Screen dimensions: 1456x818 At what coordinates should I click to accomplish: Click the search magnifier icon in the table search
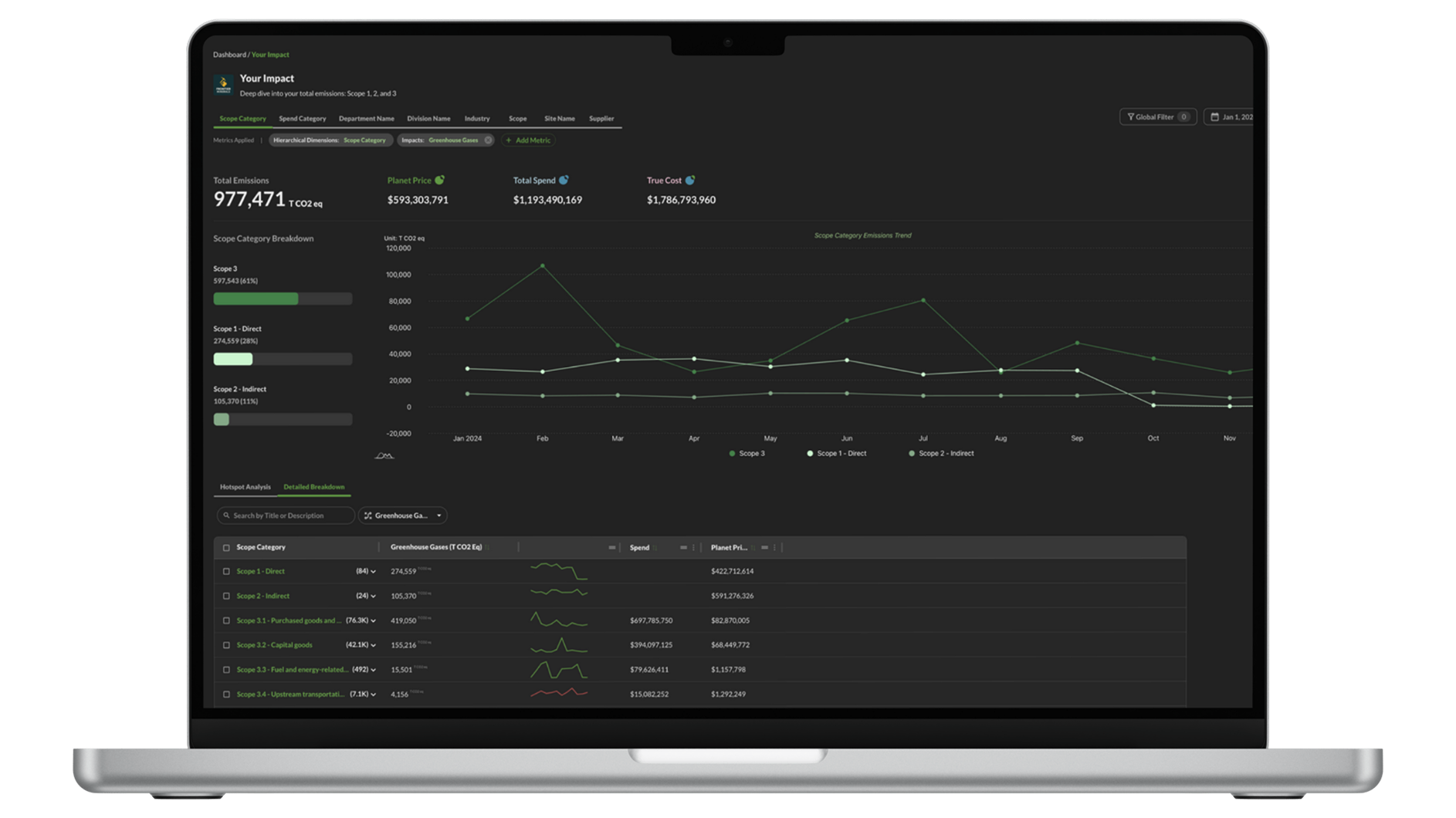pyautogui.click(x=226, y=515)
